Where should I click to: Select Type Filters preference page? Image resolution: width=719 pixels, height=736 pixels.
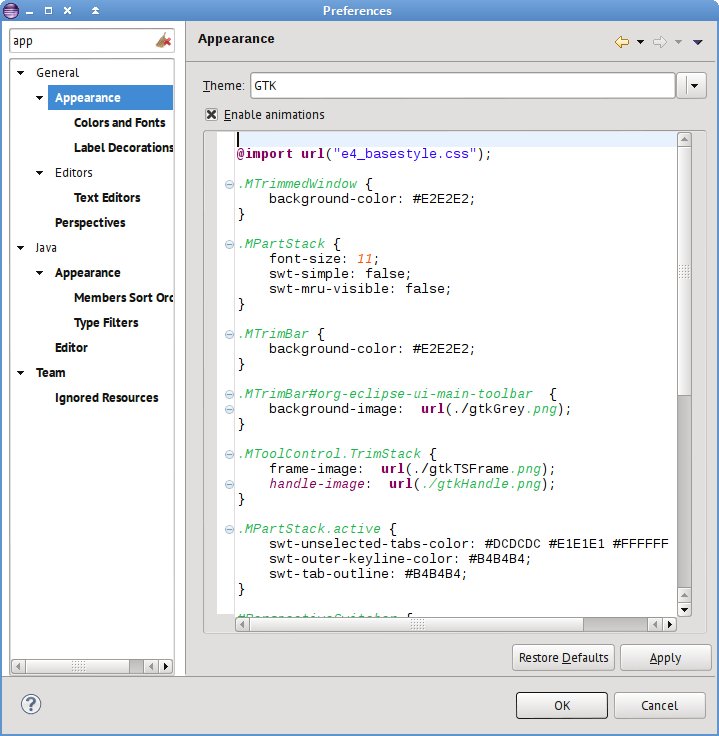[x=106, y=322]
